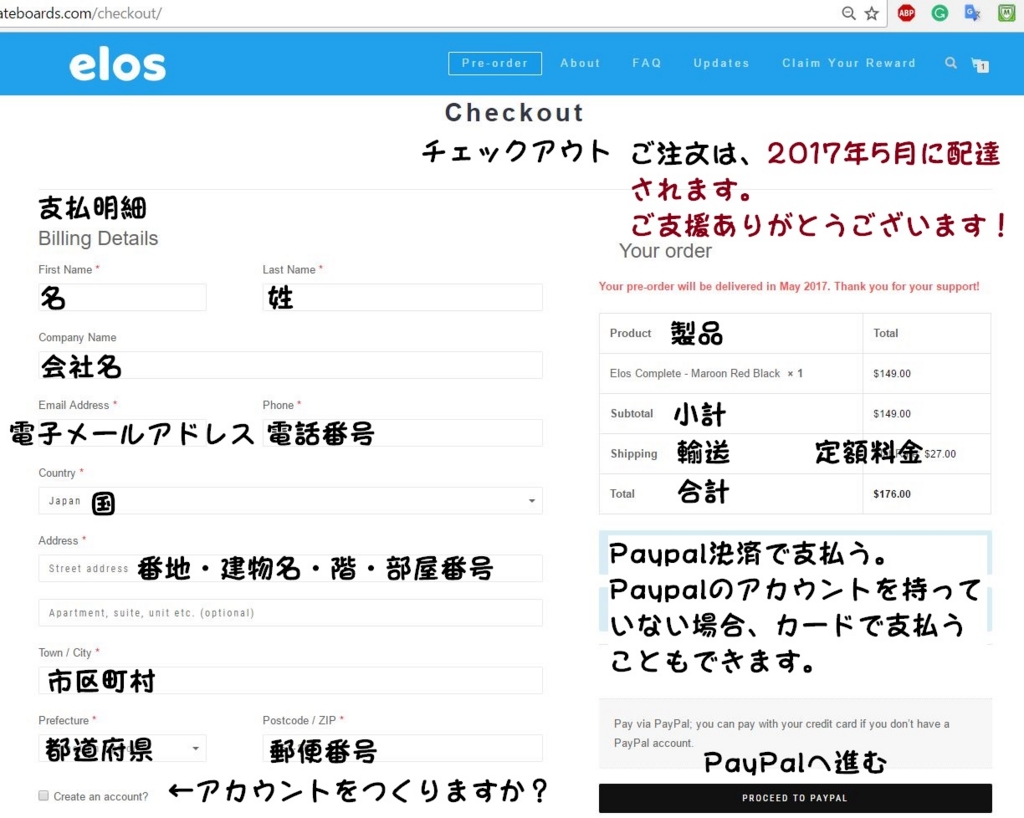The height and width of the screenshot is (818, 1024).
Task: Expand the Prefecture dropdown
Action: tap(122, 748)
